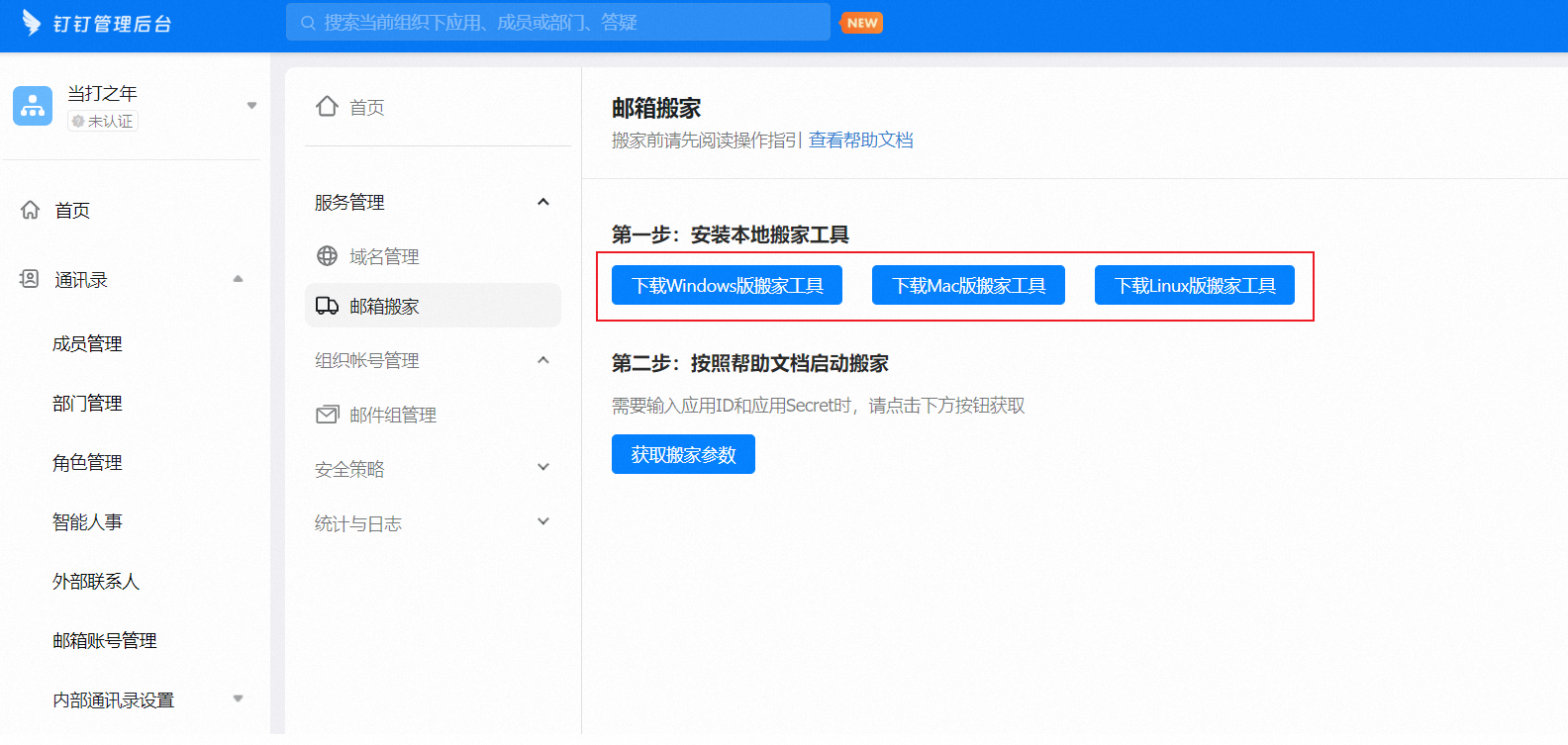Download Linux版搬家工具
The image size is (1568, 745).
click(x=1195, y=285)
